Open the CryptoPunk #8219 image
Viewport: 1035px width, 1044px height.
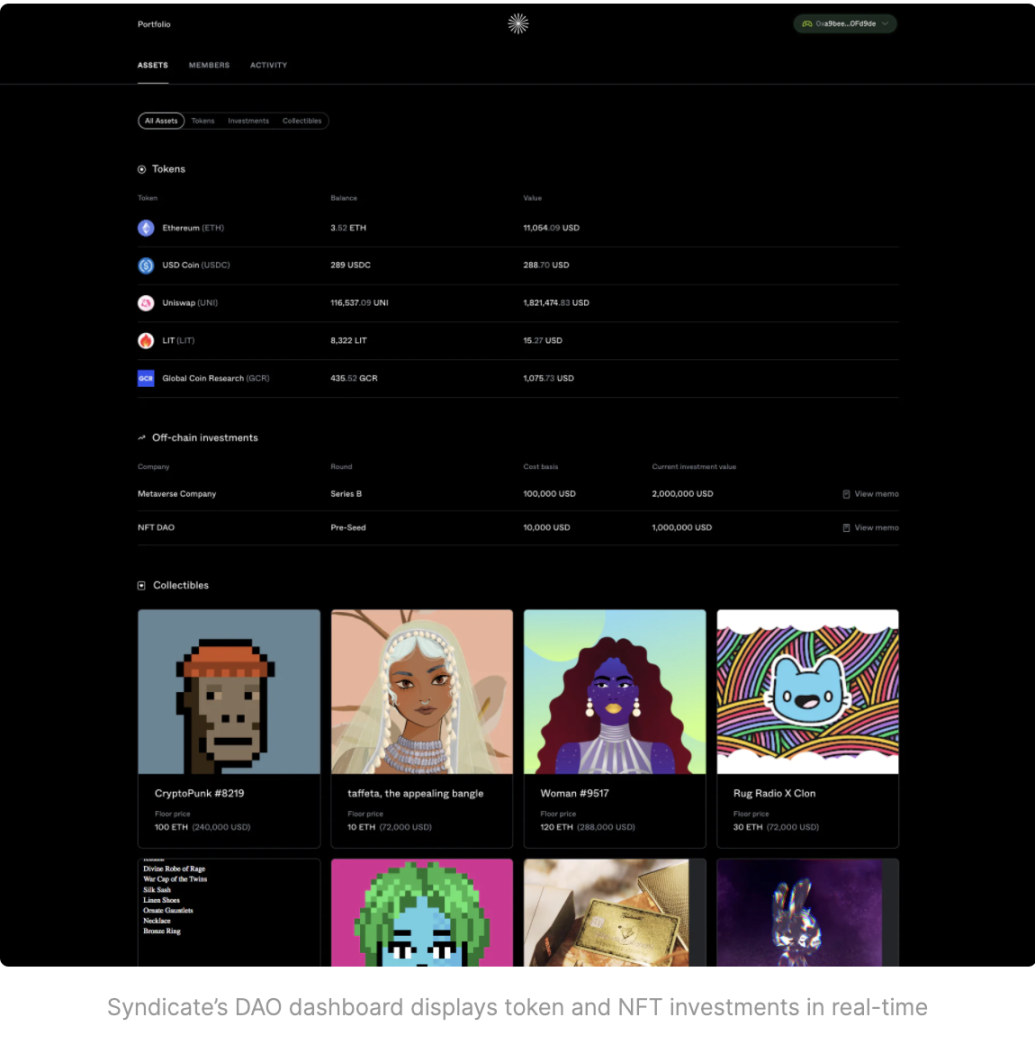tap(229, 692)
